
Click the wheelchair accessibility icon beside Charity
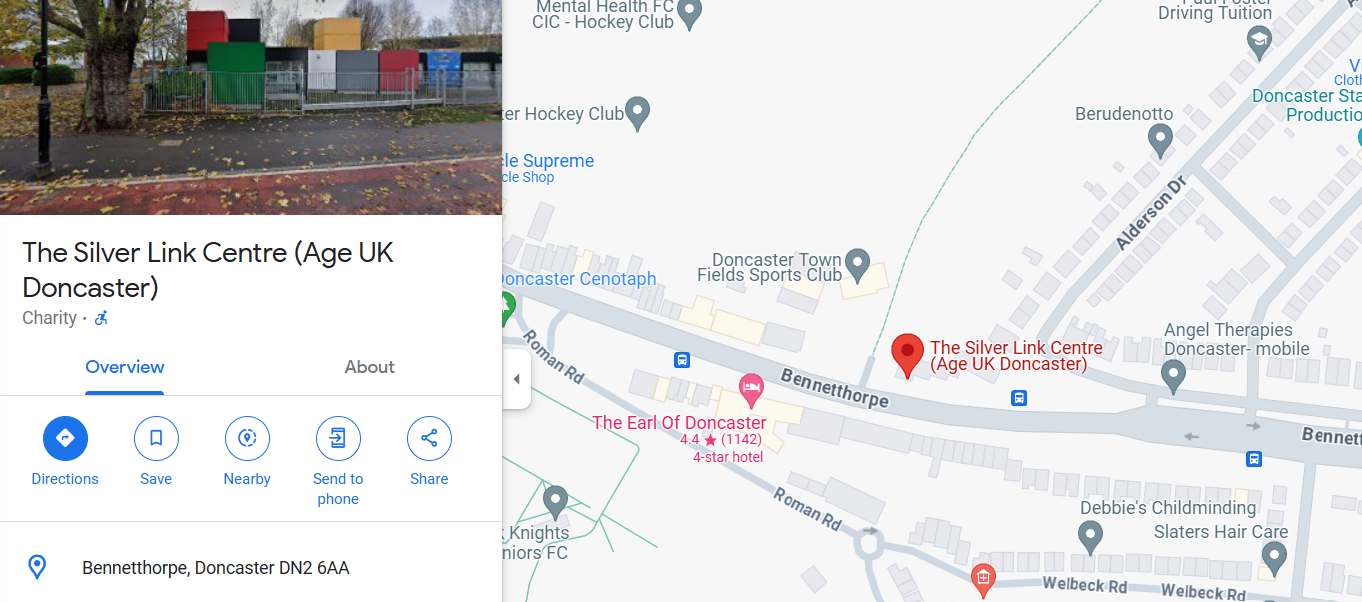pyautogui.click(x=101, y=318)
